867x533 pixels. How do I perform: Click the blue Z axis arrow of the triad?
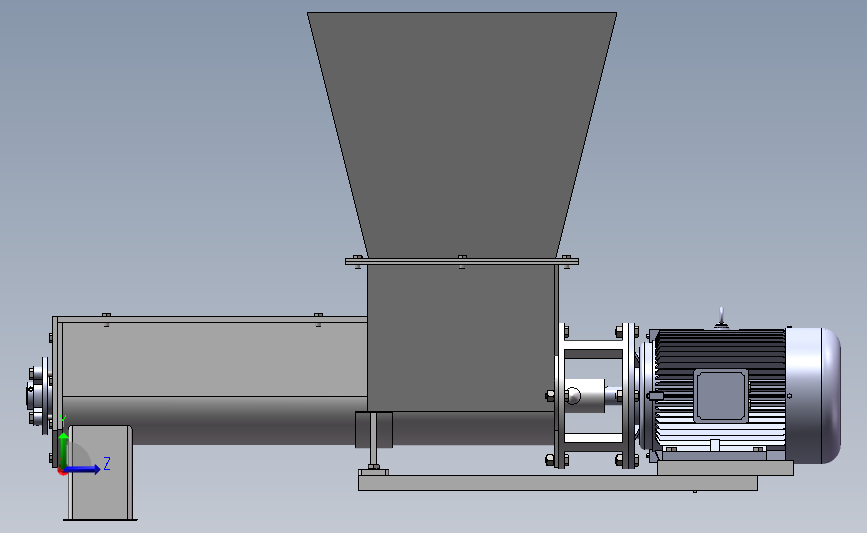coord(83,469)
